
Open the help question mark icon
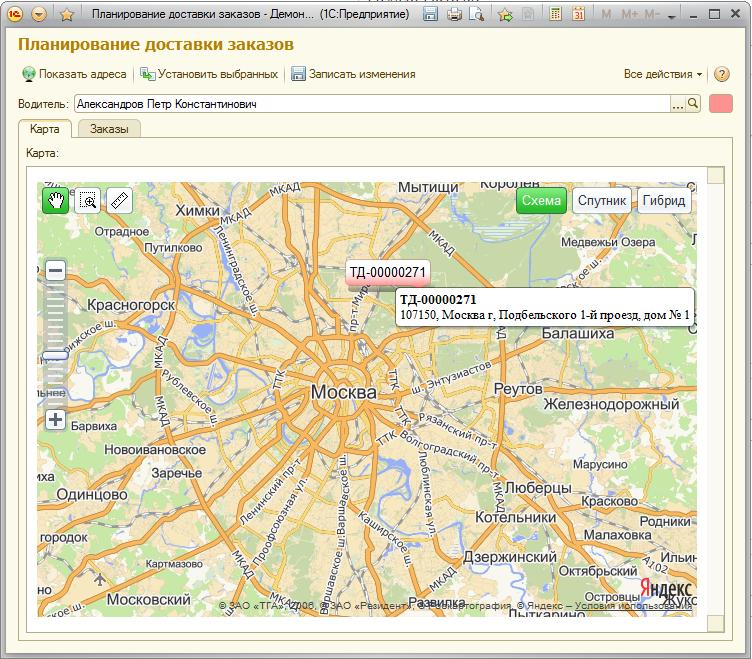pos(722,74)
